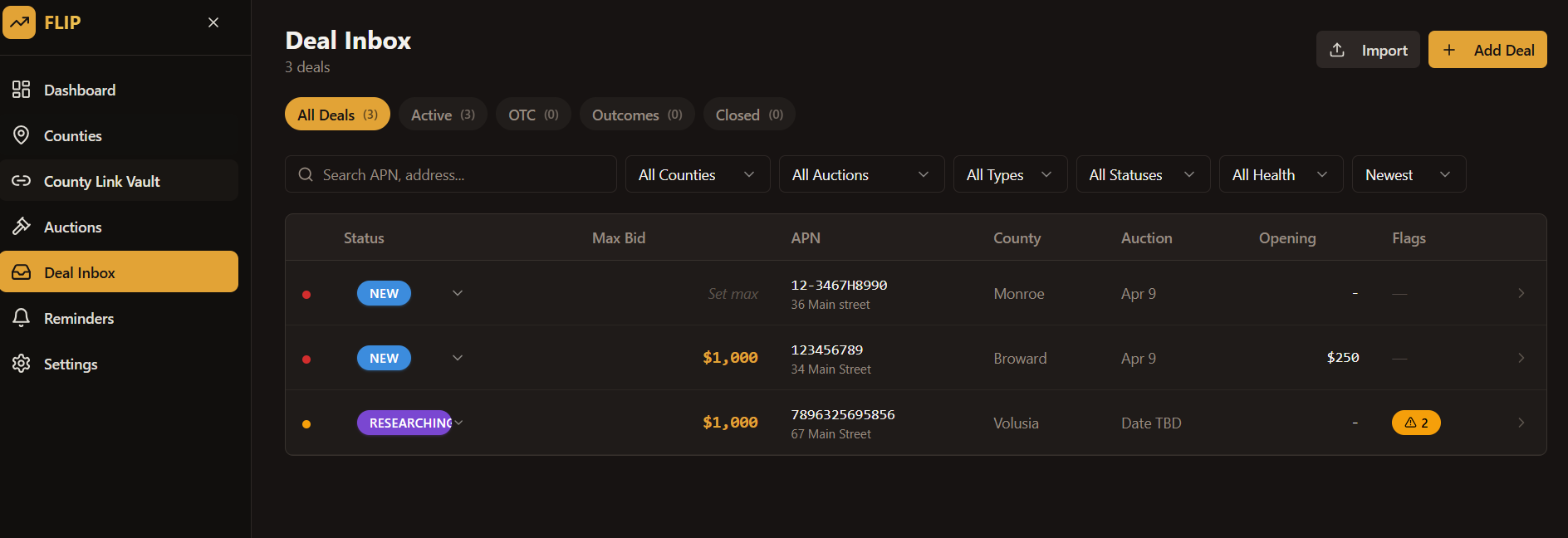The image size is (1568, 538).
Task: Click the search magnifier icon
Action: click(306, 174)
